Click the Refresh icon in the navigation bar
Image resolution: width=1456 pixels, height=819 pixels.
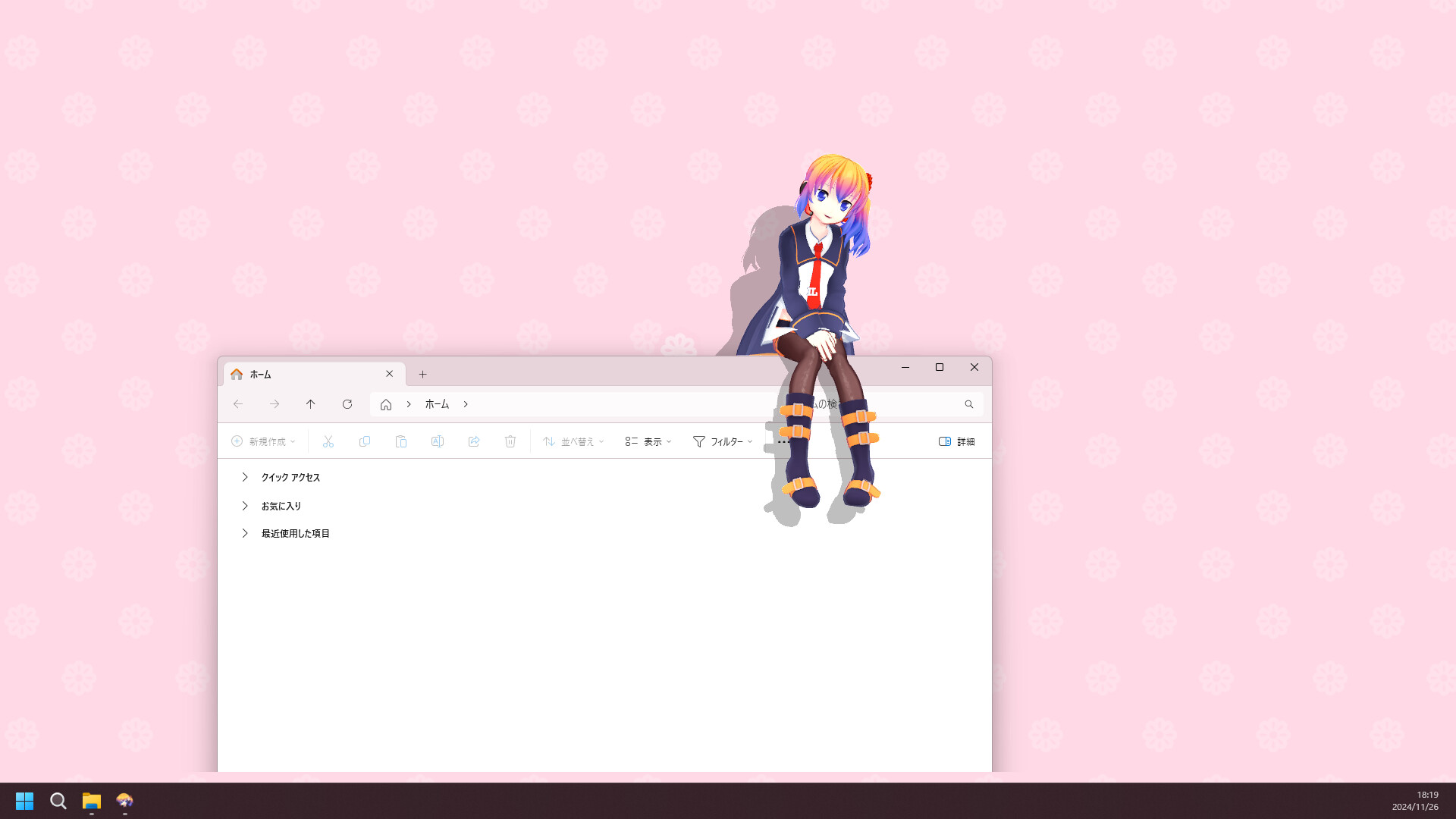click(347, 404)
